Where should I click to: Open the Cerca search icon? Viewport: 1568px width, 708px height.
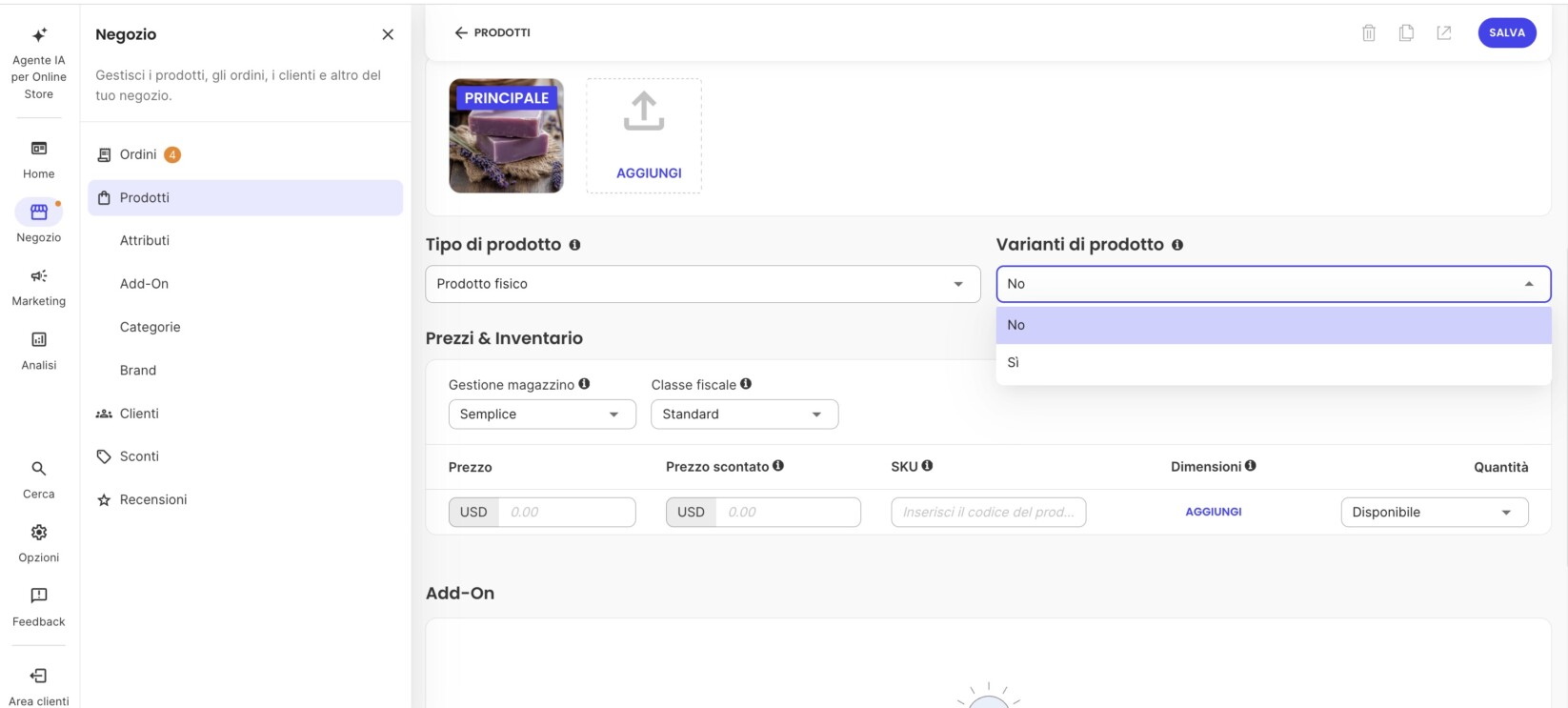coord(39,469)
